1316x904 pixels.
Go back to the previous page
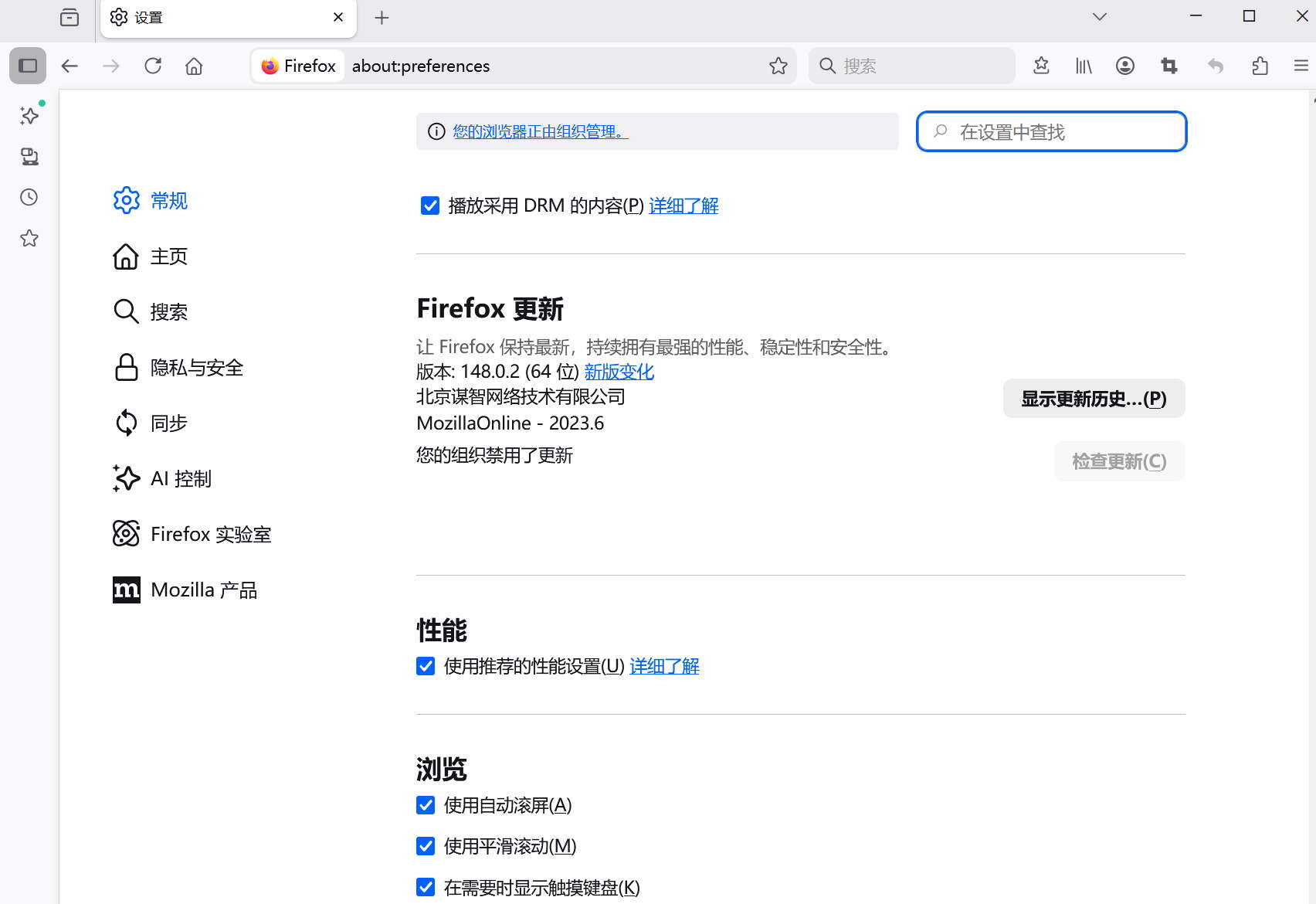pos(70,66)
